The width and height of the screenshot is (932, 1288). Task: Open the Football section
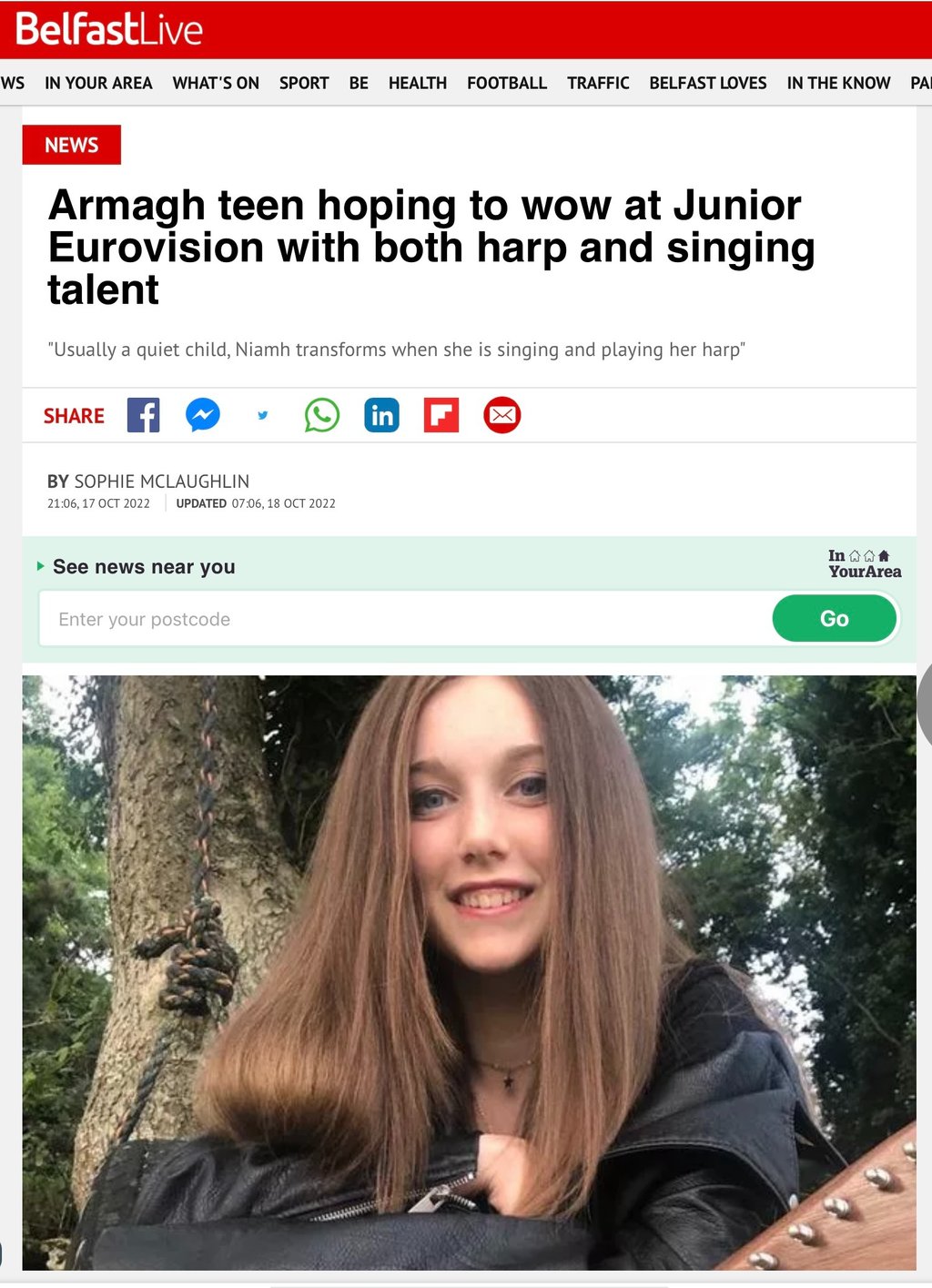(x=507, y=83)
